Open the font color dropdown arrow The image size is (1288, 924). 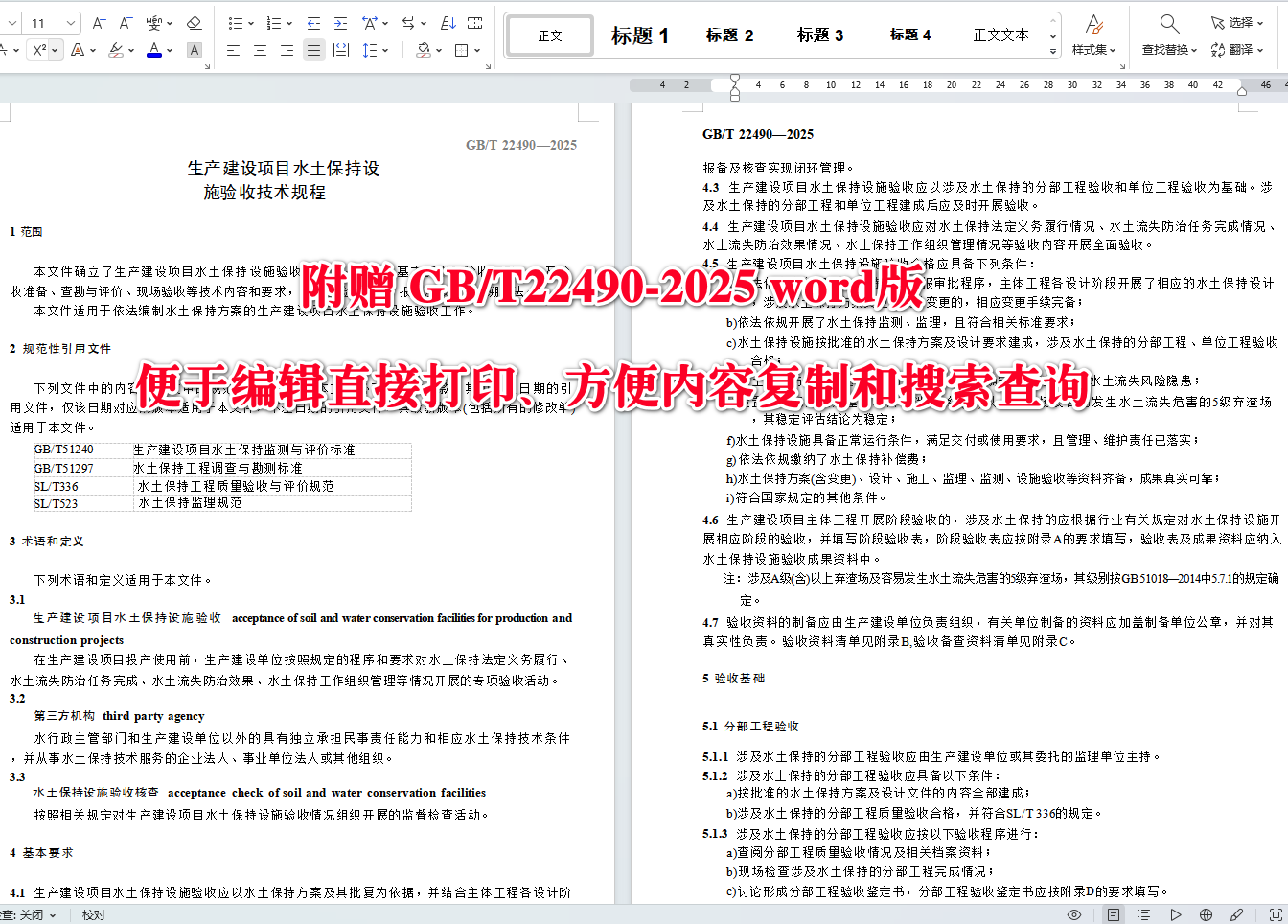point(170,48)
